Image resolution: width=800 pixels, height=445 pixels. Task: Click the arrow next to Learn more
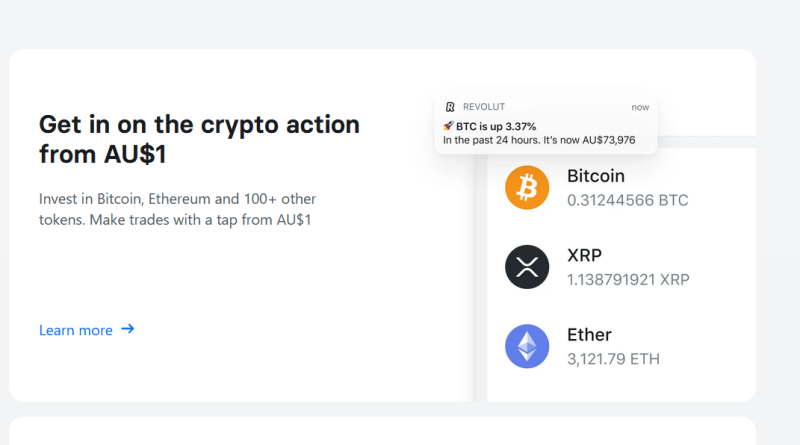click(128, 329)
